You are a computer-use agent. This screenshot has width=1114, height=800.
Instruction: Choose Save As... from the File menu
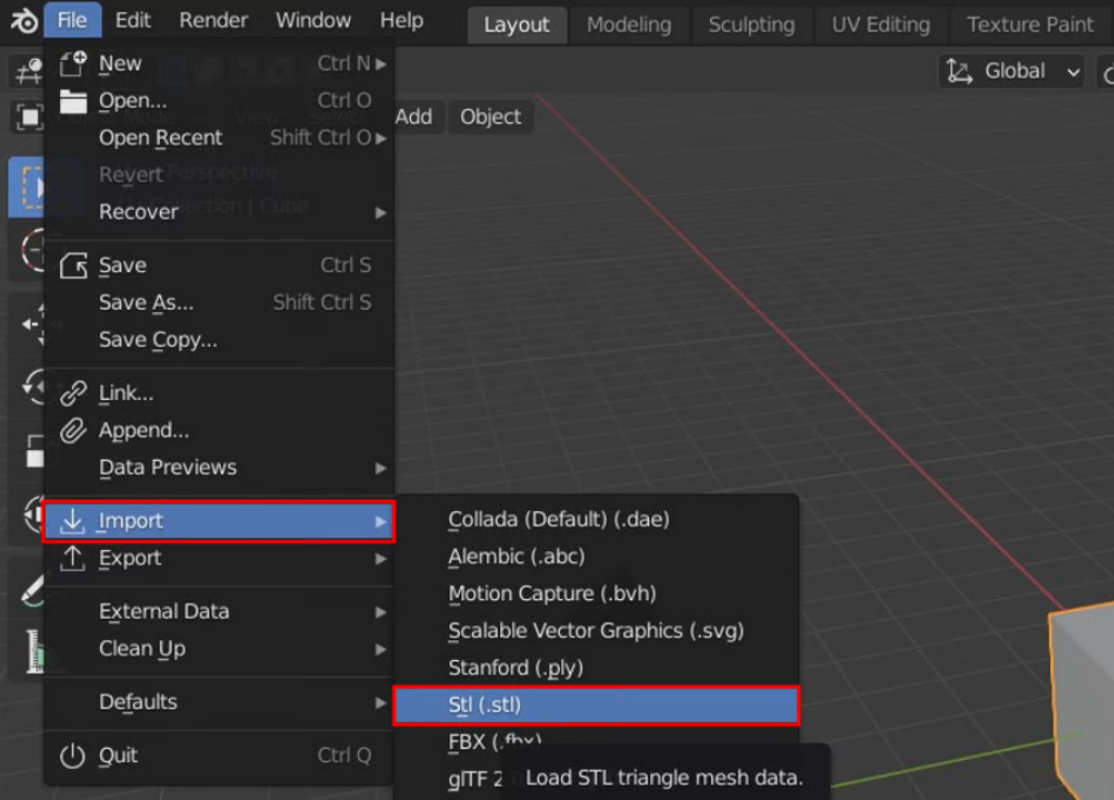(220, 303)
